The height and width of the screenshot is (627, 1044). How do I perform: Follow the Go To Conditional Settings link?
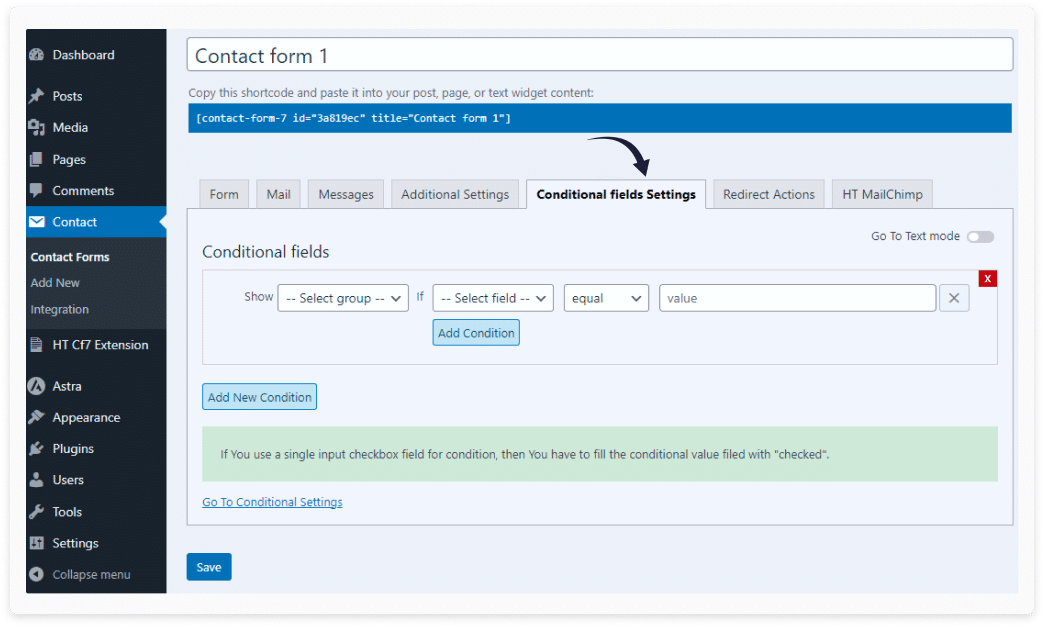click(x=272, y=502)
